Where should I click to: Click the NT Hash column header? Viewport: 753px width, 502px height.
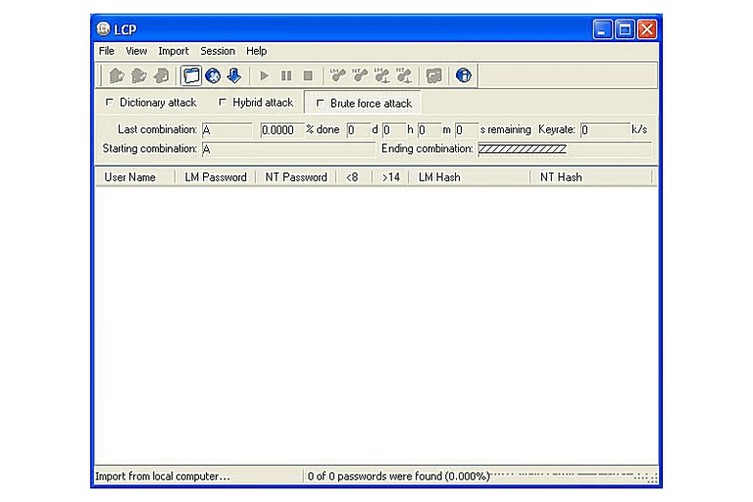pyautogui.click(x=561, y=177)
